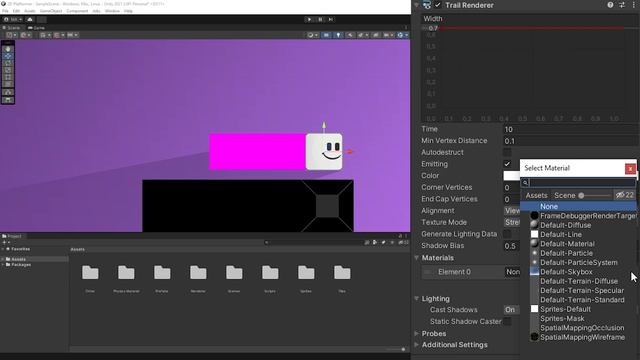Open the Cast Shadows dropdown
The image size is (640, 360).
click(x=512, y=310)
